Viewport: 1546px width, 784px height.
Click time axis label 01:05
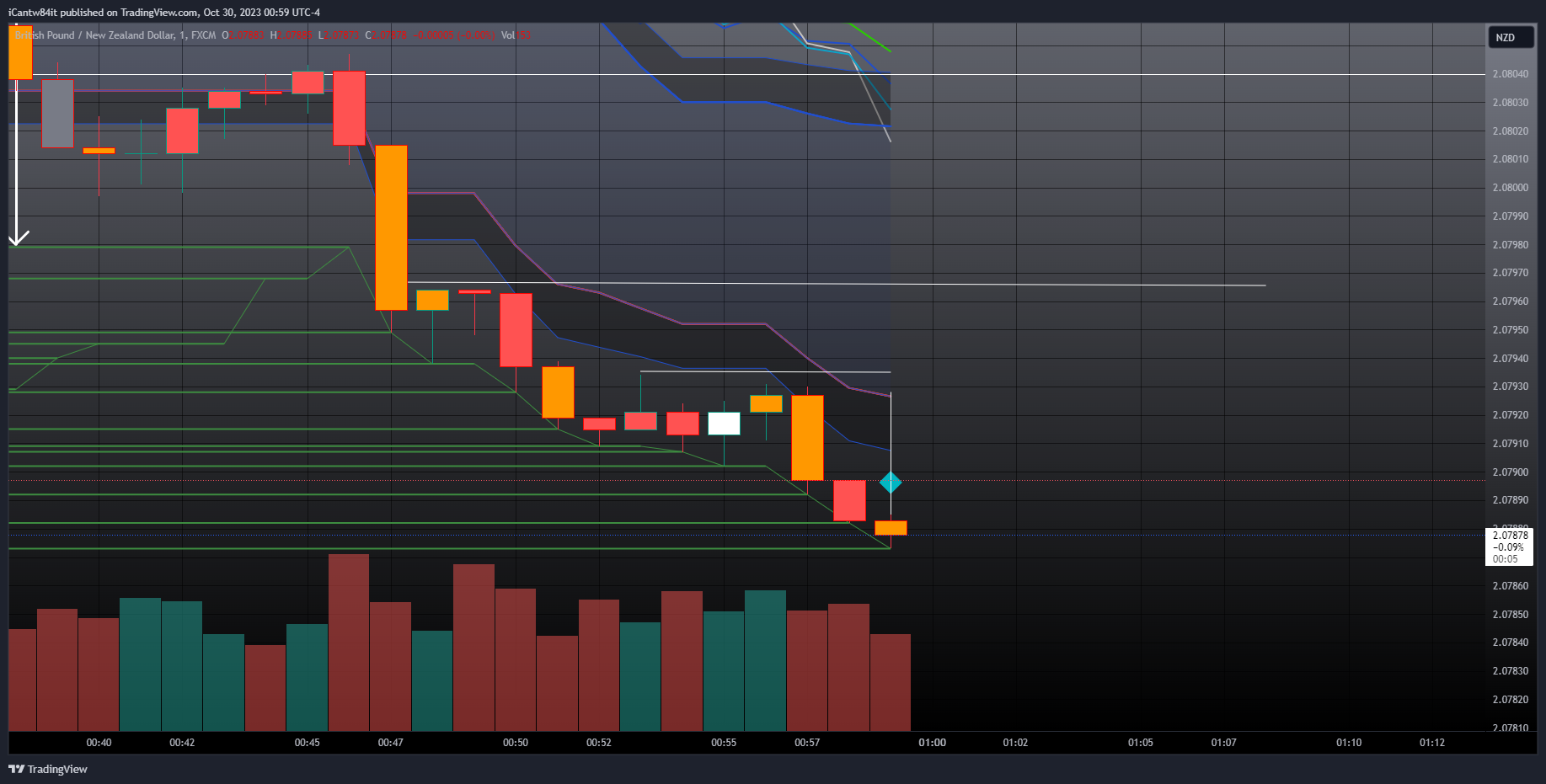click(x=1141, y=743)
